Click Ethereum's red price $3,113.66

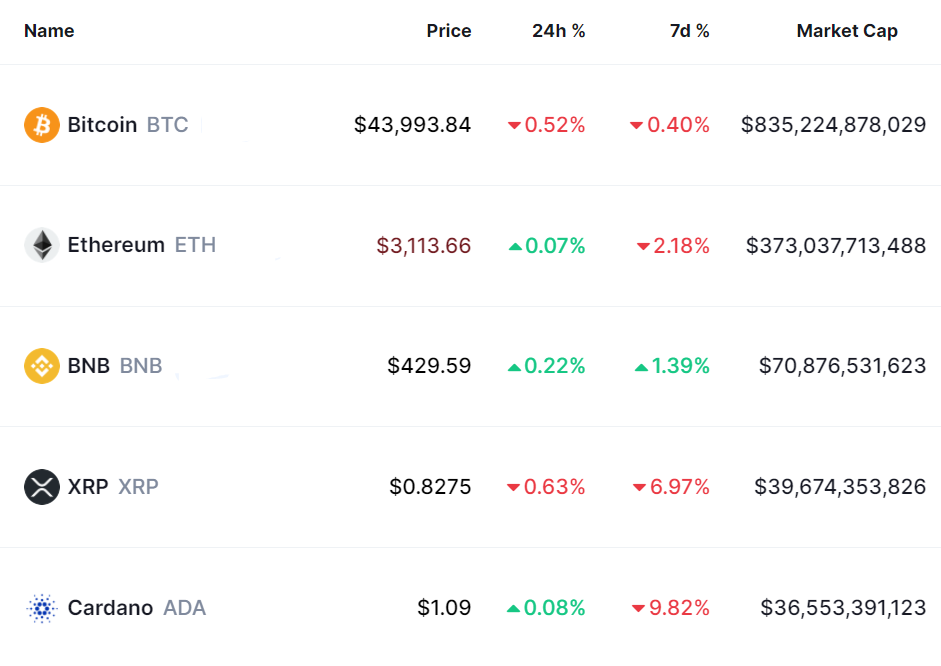[423, 245]
